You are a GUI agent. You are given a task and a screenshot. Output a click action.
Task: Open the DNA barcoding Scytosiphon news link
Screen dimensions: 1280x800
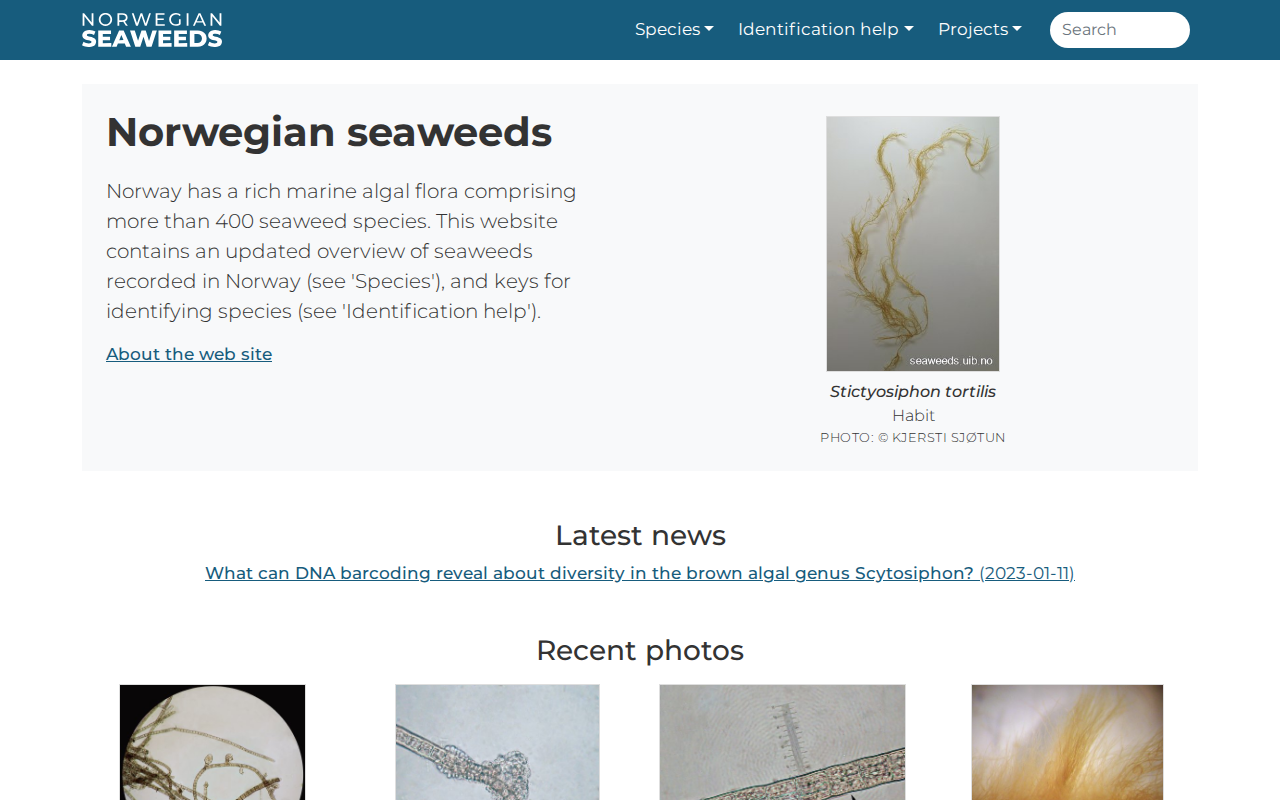point(640,573)
